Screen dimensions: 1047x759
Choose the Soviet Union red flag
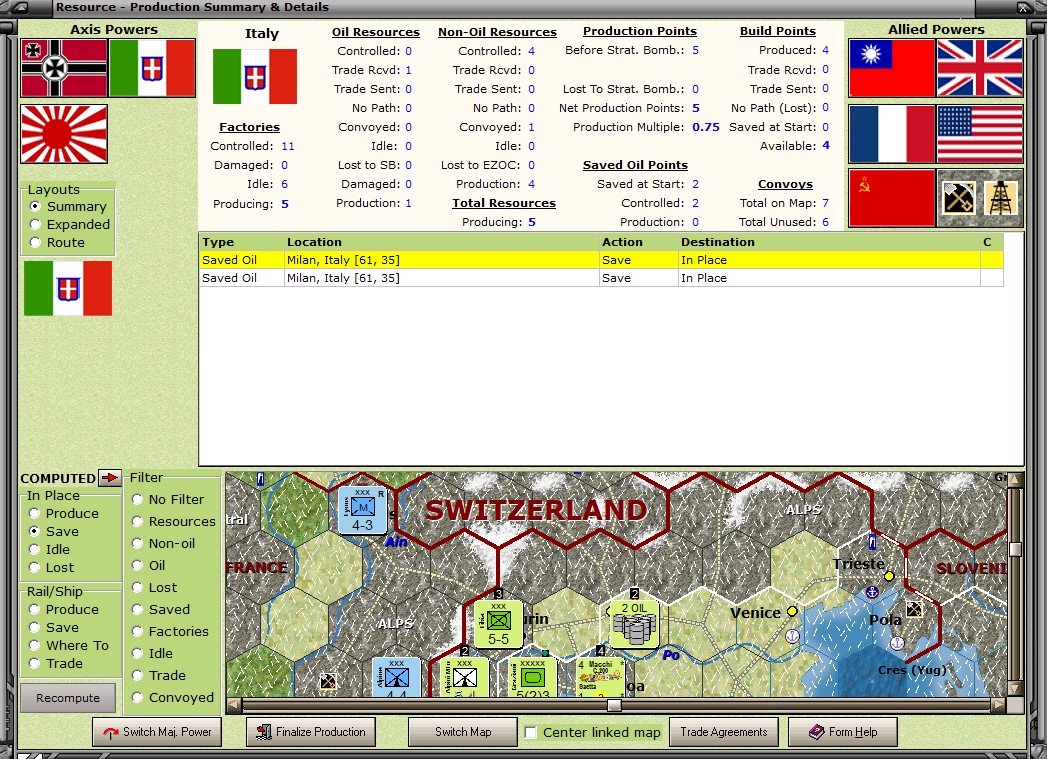[891, 198]
